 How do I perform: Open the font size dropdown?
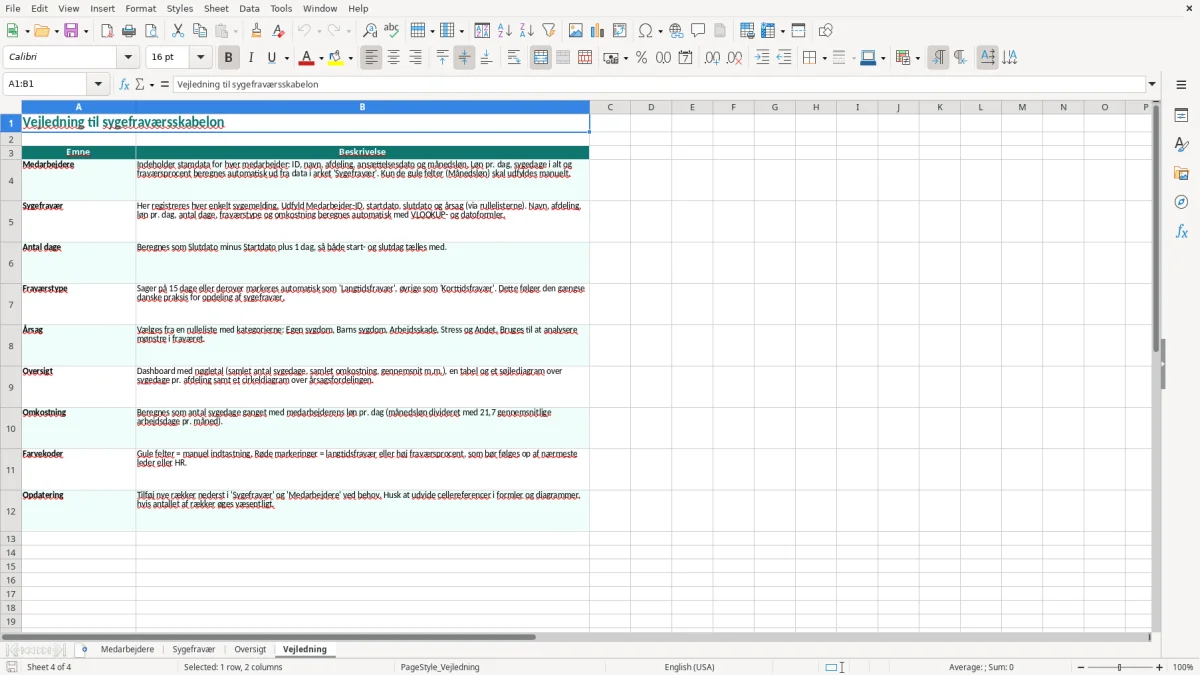201,58
